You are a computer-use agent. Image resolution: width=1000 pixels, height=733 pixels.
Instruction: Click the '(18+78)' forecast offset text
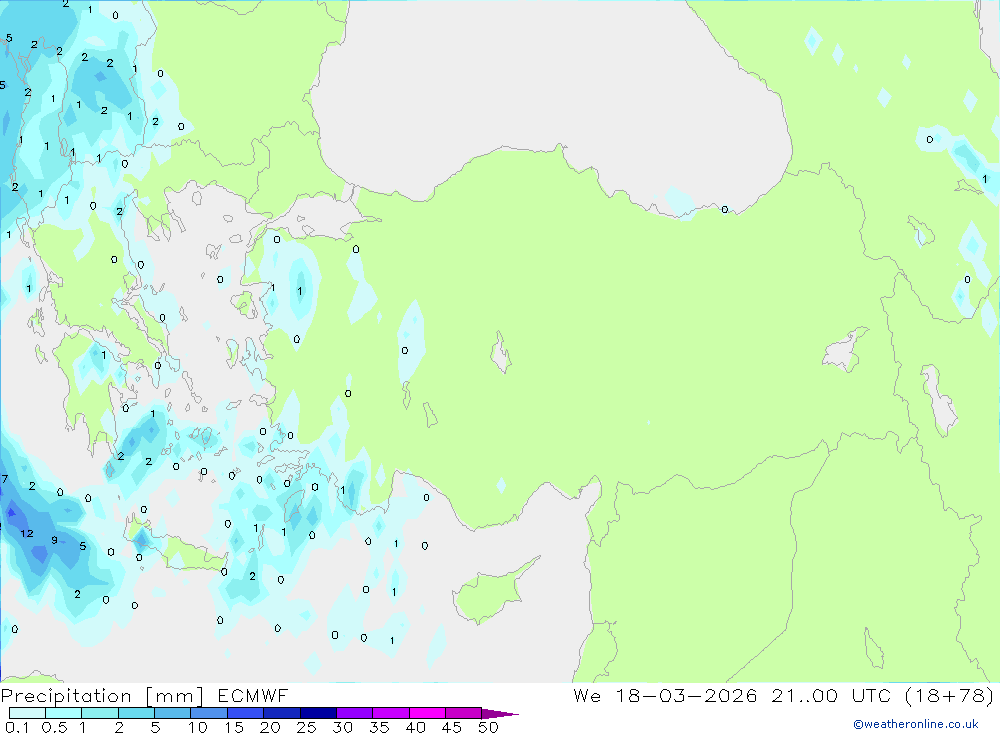[950, 695]
